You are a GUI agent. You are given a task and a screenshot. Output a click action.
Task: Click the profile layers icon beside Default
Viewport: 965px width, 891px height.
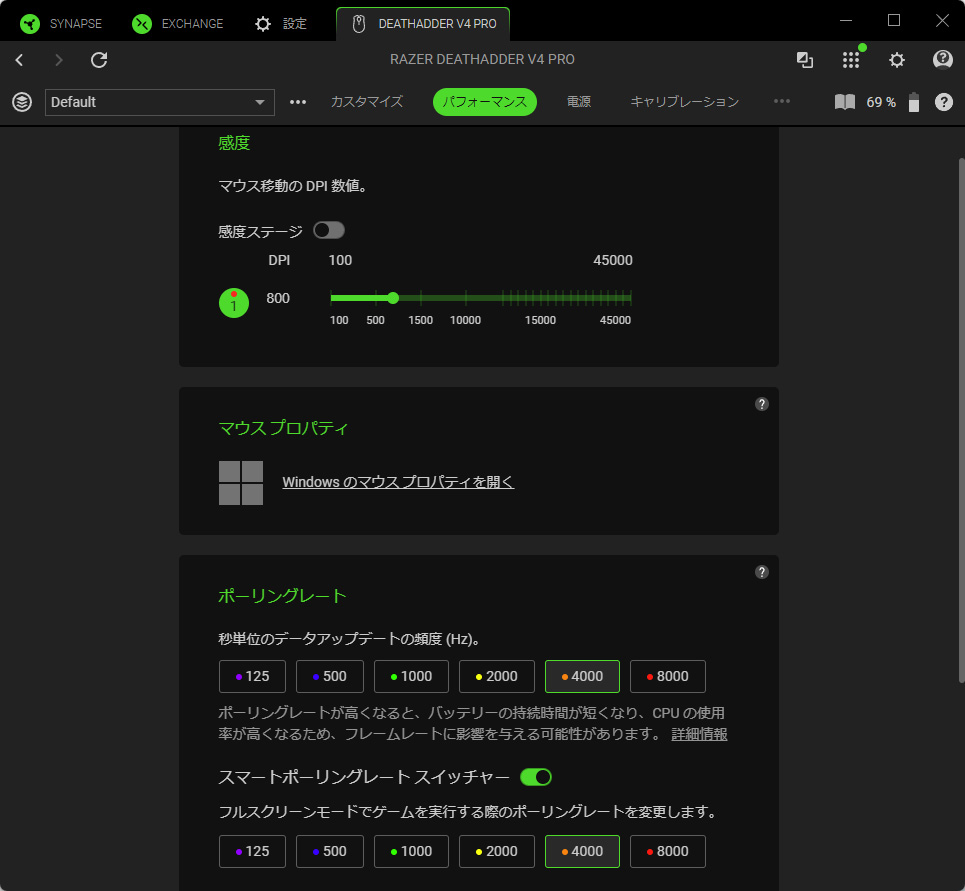pyautogui.click(x=22, y=102)
